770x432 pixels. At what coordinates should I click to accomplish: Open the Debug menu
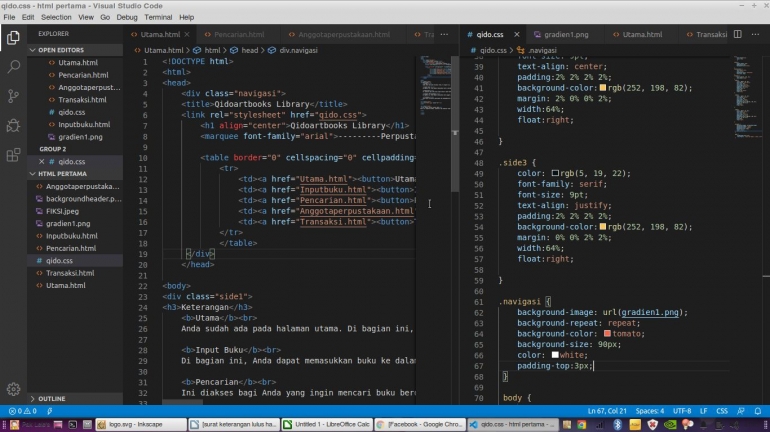127,17
